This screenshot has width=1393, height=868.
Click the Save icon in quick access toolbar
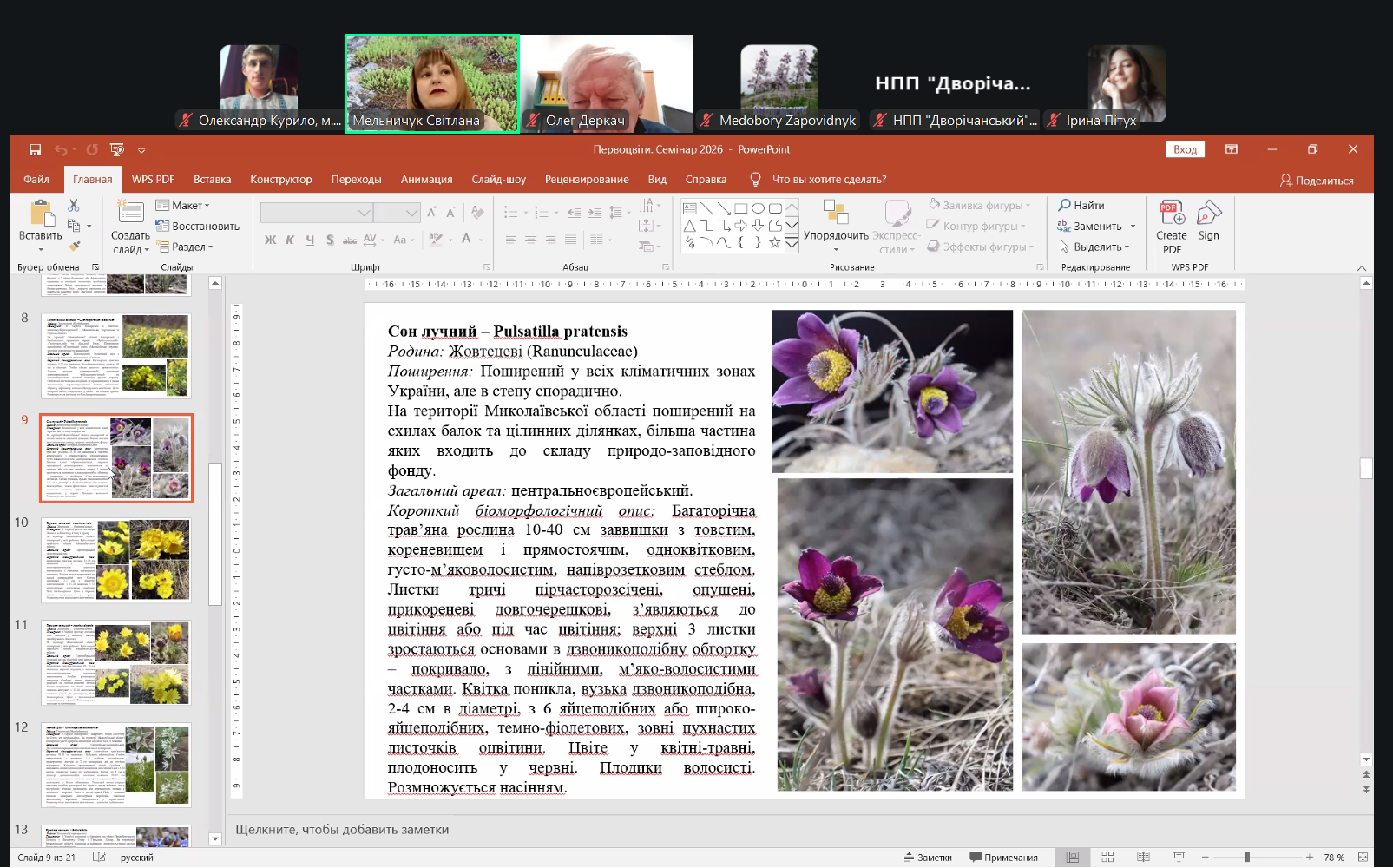tap(35, 149)
